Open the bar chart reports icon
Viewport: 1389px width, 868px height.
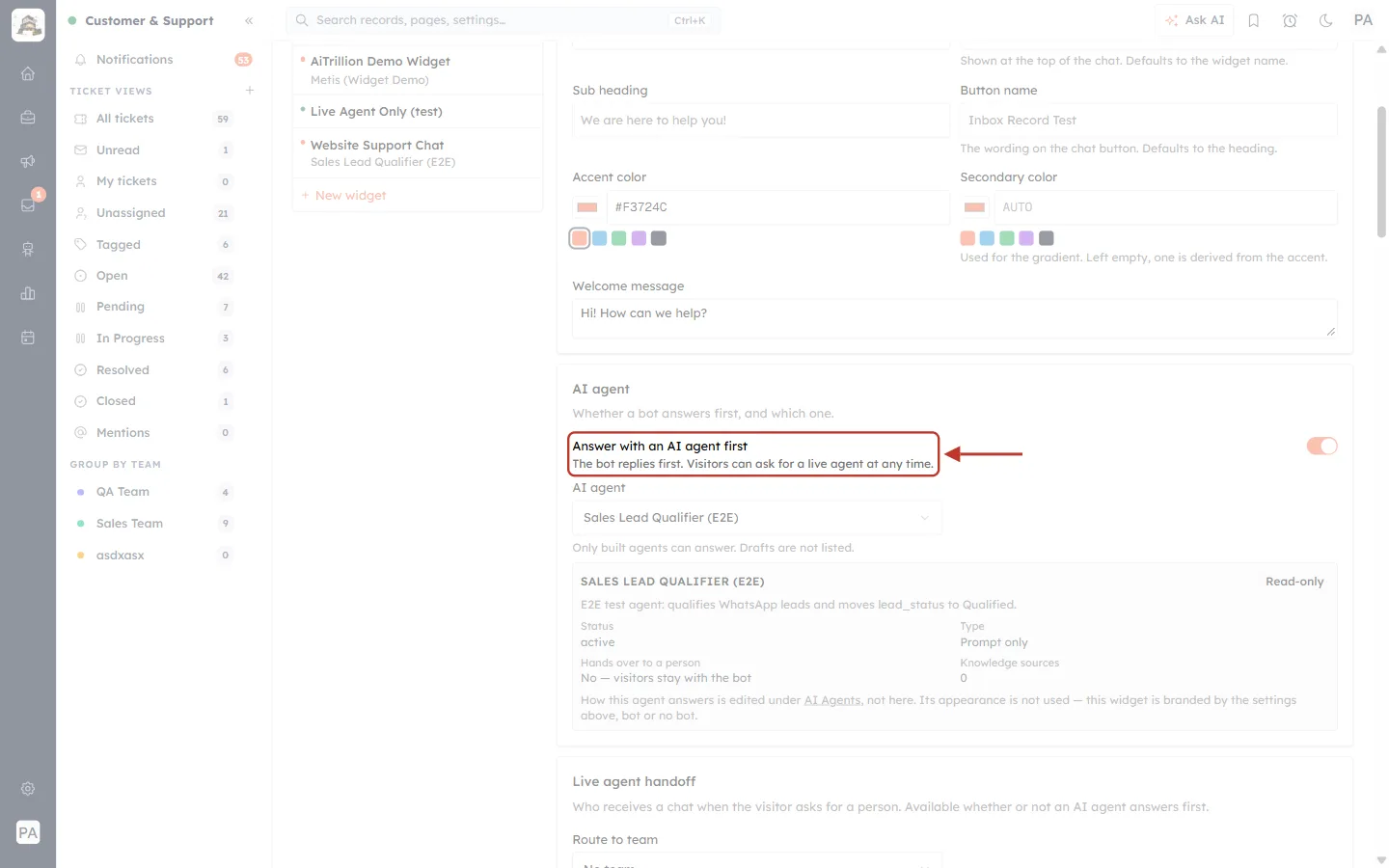pyautogui.click(x=28, y=293)
